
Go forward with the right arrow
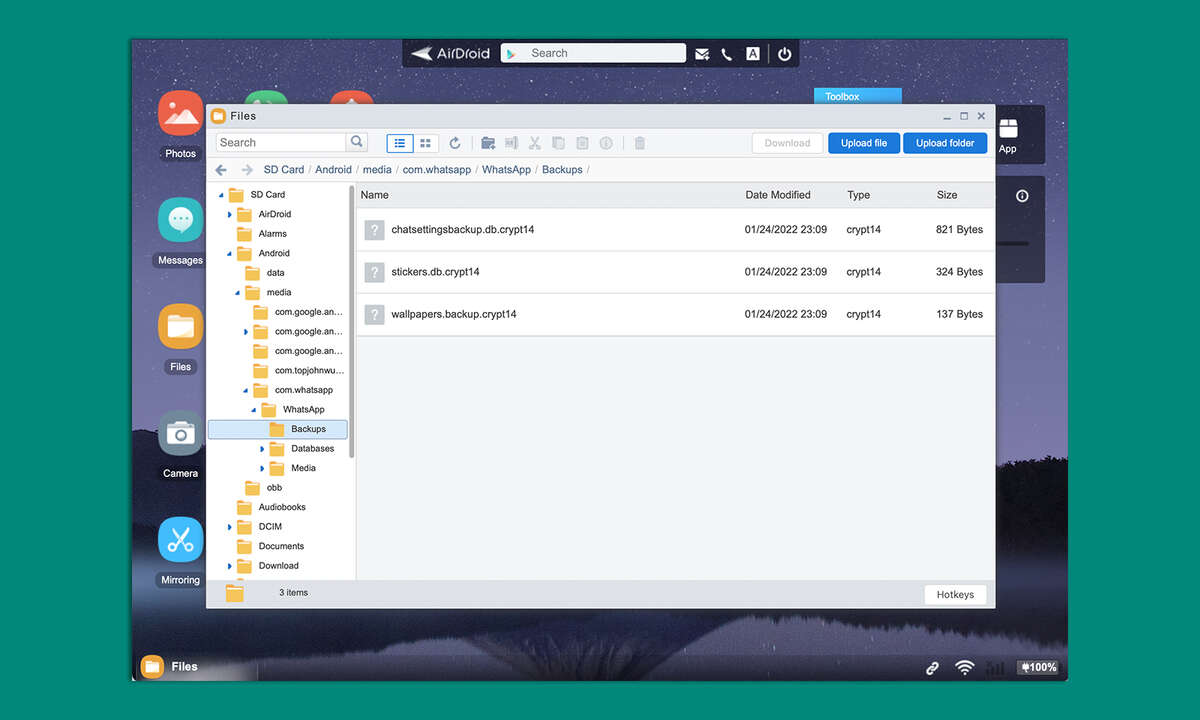click(247, 170)
